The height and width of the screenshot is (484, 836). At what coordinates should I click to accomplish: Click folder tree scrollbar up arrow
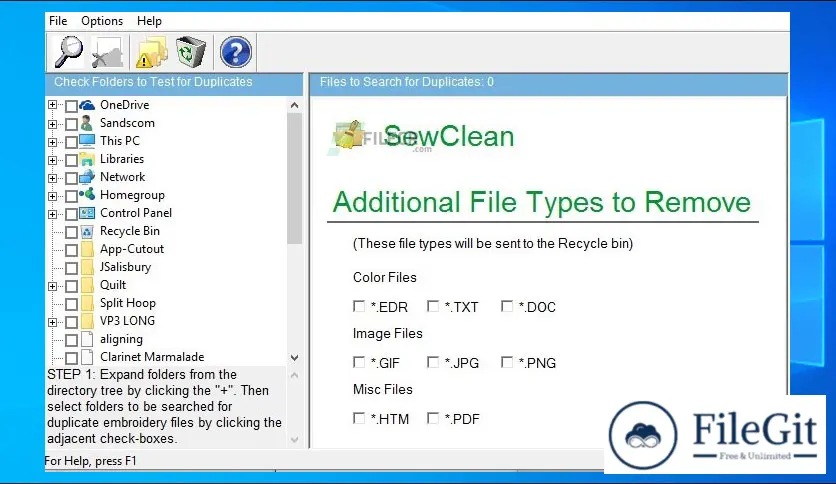pyautogui.click(x=294, y=105)
